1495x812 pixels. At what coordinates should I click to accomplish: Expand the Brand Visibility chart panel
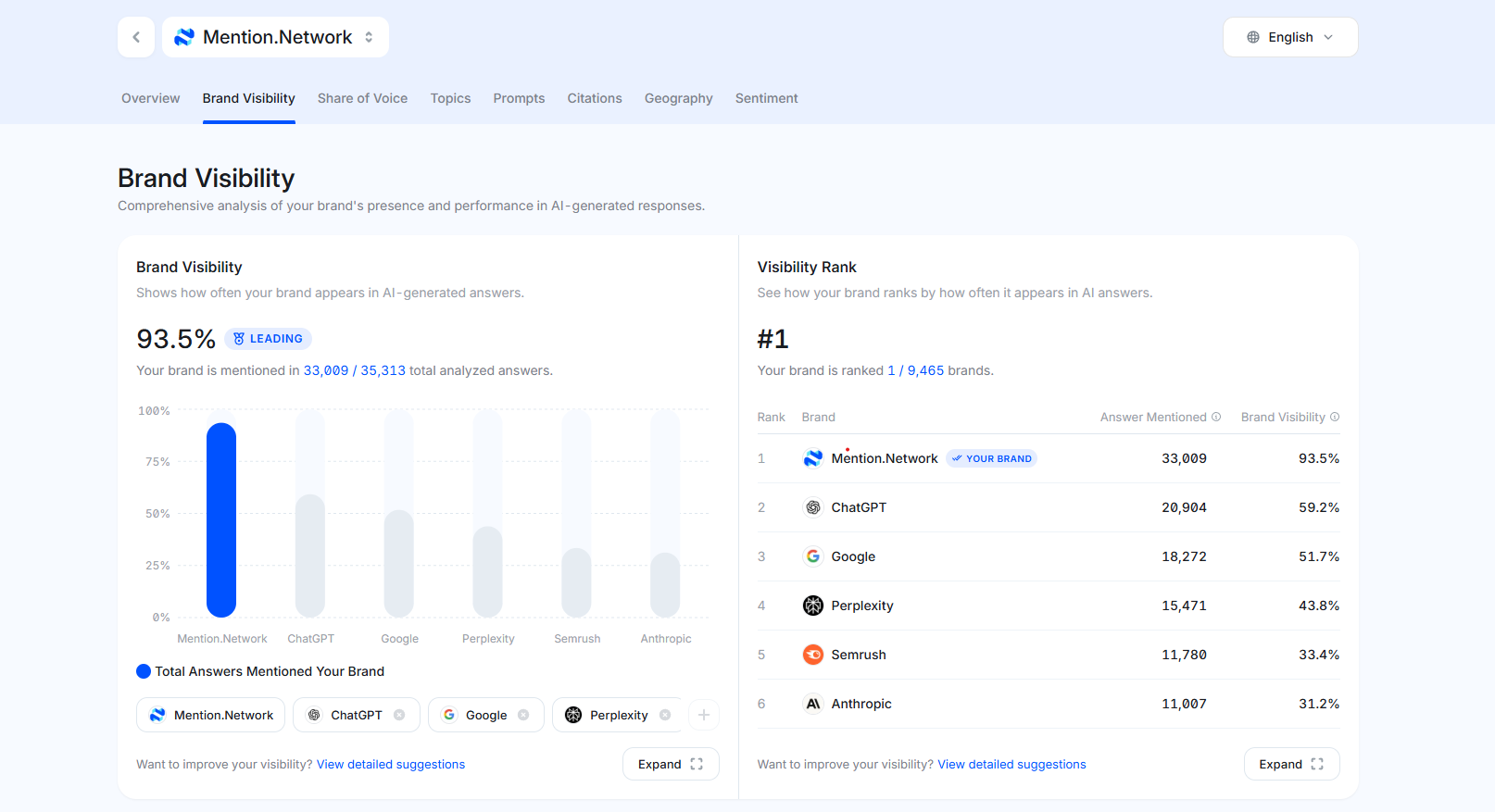click(x=671, y=764)
